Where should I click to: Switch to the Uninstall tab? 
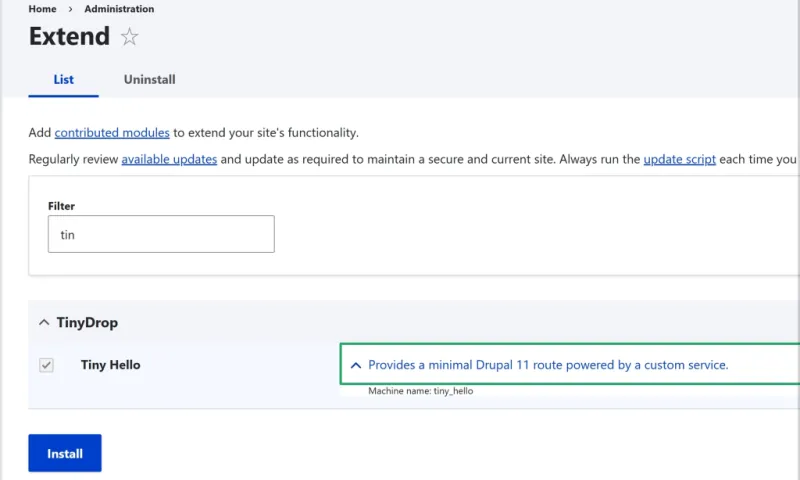tap(149, 80)
